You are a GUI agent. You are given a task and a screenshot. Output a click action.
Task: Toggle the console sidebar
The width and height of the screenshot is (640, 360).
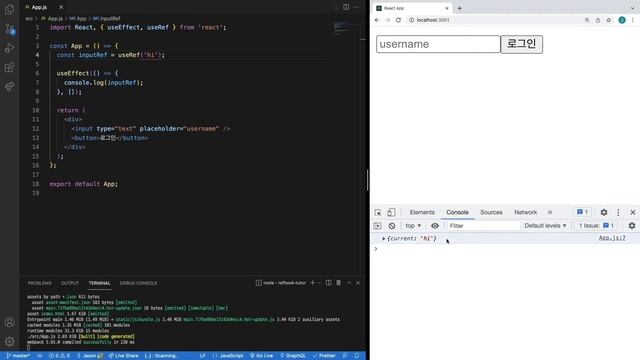(378, 226)
